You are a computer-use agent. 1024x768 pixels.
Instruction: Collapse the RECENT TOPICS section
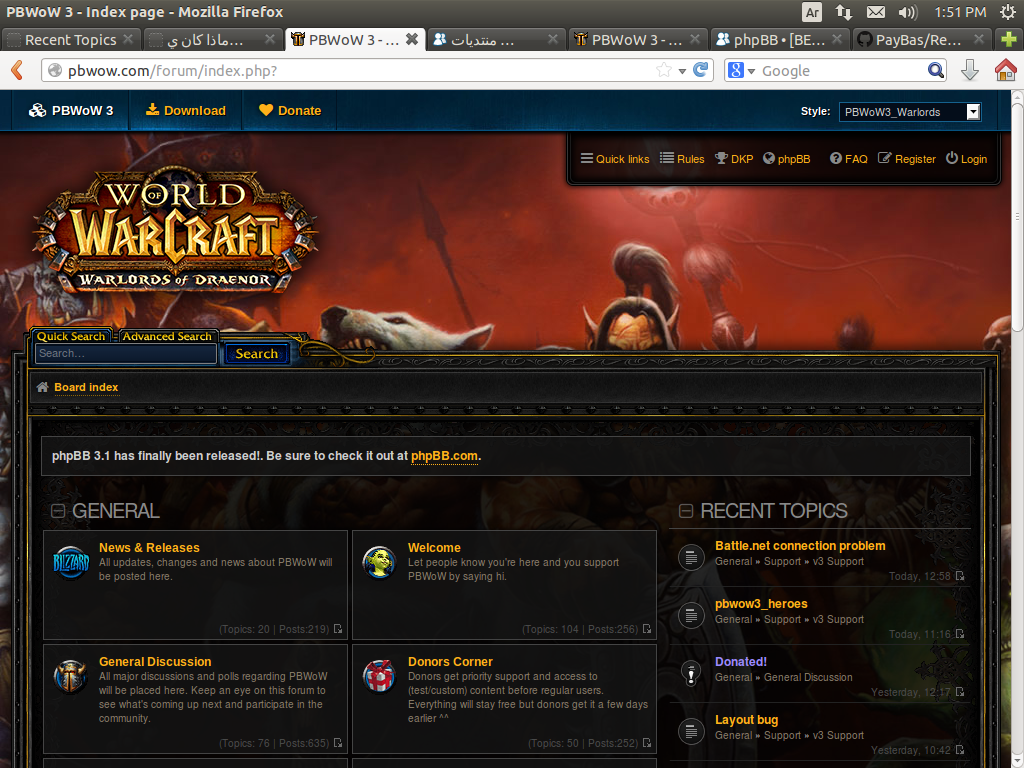click(x=686, y=511)
